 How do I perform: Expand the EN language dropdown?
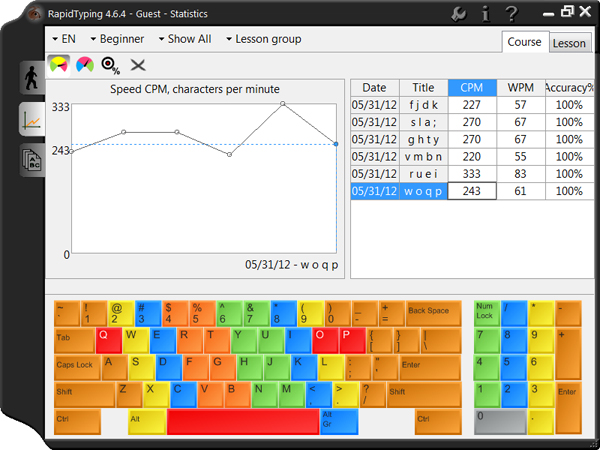(62, 39)
